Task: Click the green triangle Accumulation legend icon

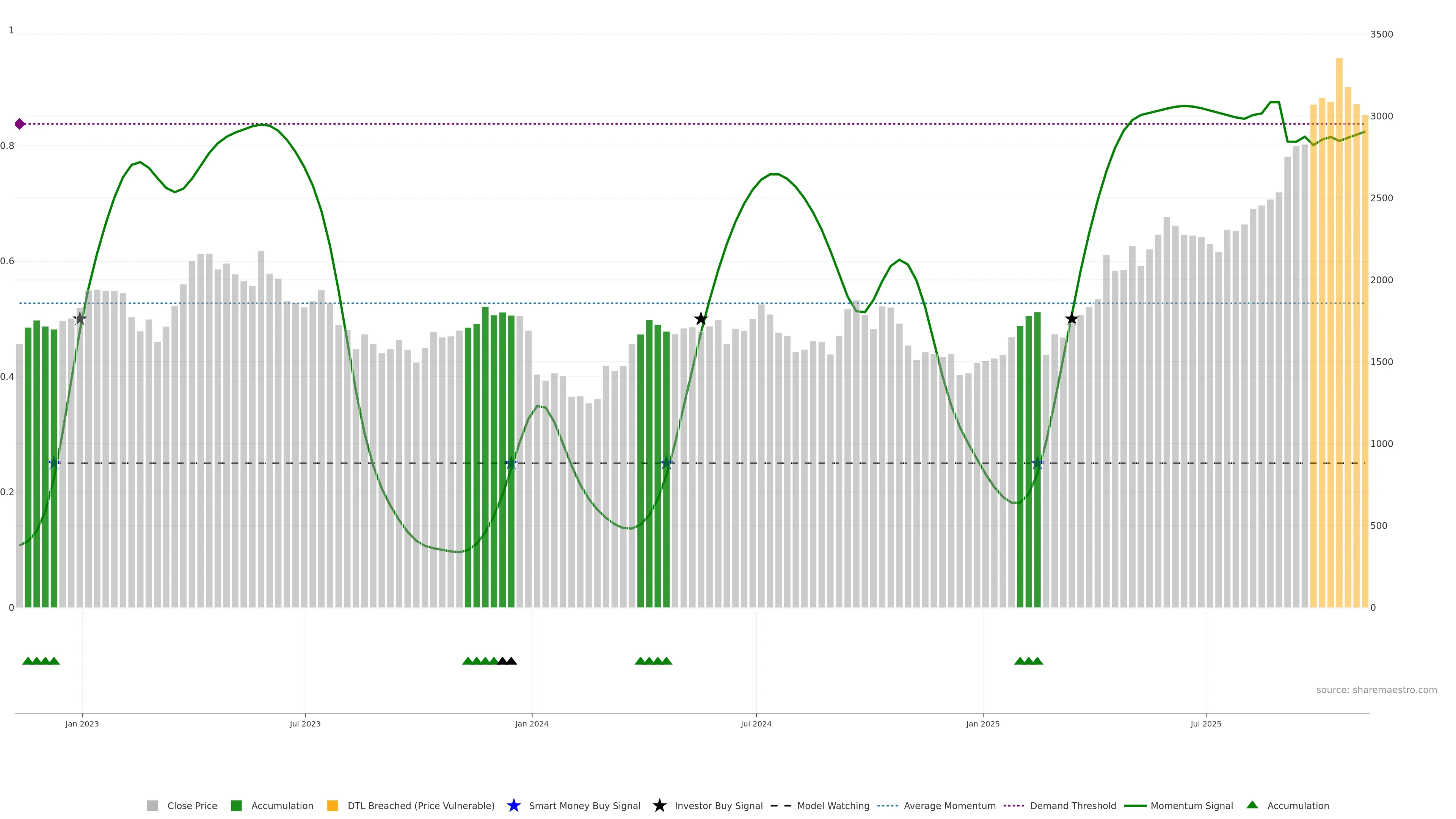Action: click(x=1252, y=805)
